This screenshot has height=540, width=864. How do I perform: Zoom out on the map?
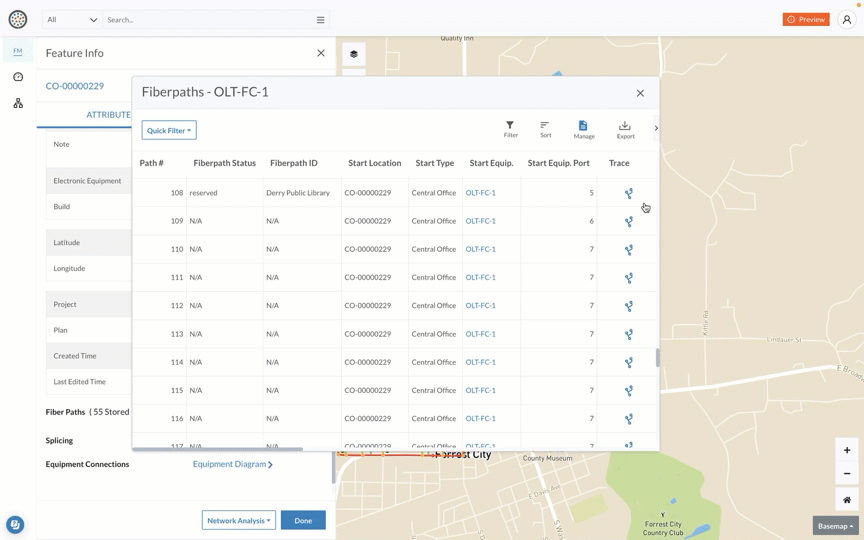click(846, 473)
